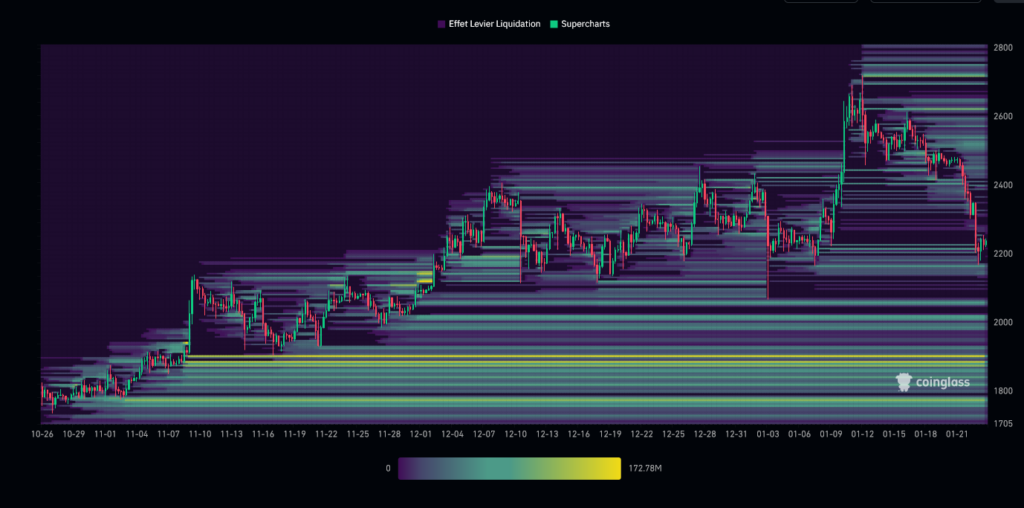Select the 01-21 date axis label
Viewport: 1024px width, 508px height.
click(957, 434)
